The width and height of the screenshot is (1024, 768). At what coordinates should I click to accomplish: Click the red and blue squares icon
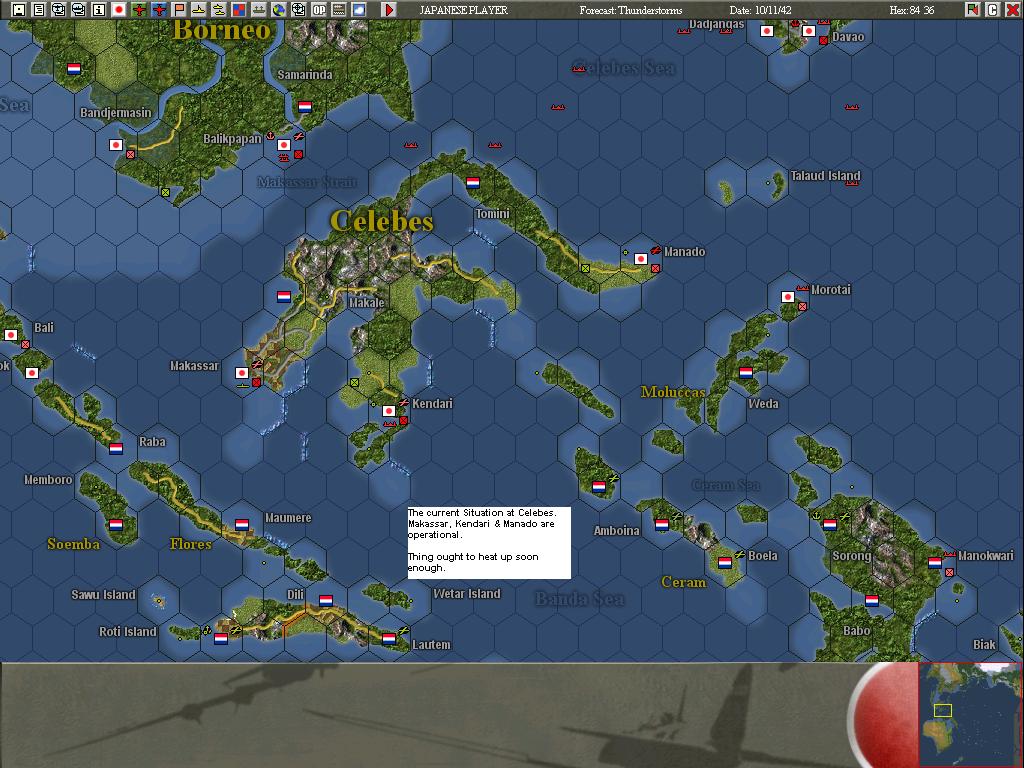(238, 10)
